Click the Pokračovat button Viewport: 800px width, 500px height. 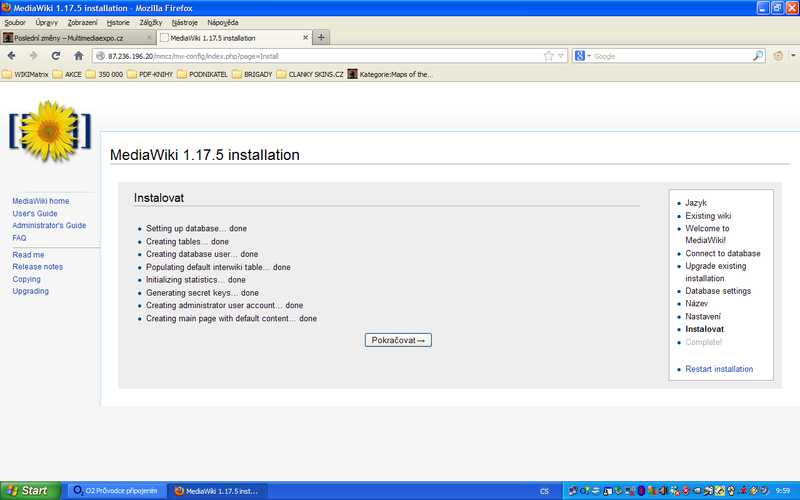click(398, 340)
